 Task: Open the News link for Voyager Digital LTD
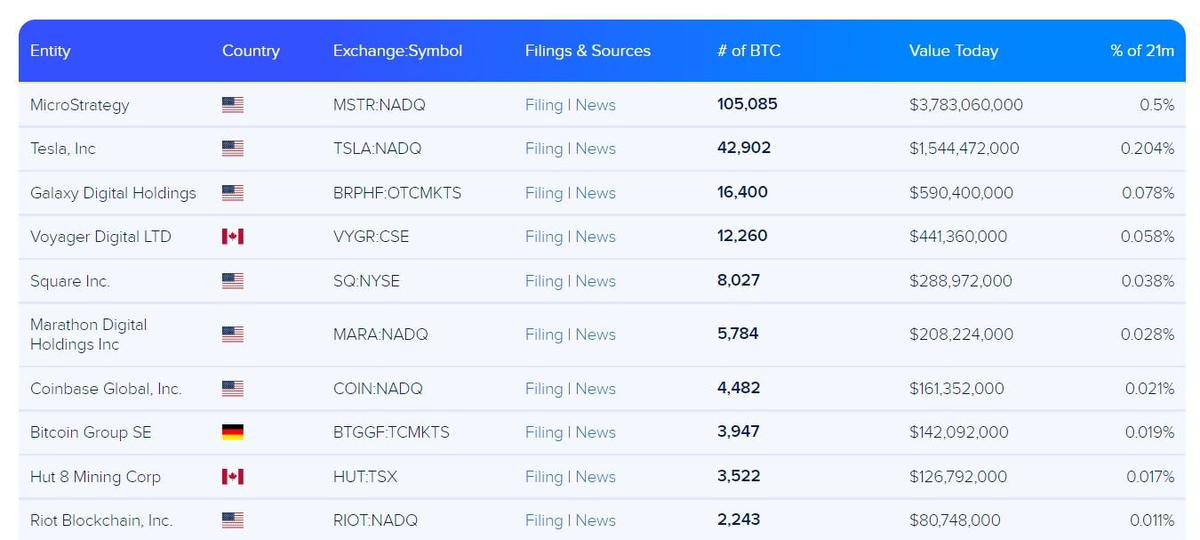pos(596,237)
